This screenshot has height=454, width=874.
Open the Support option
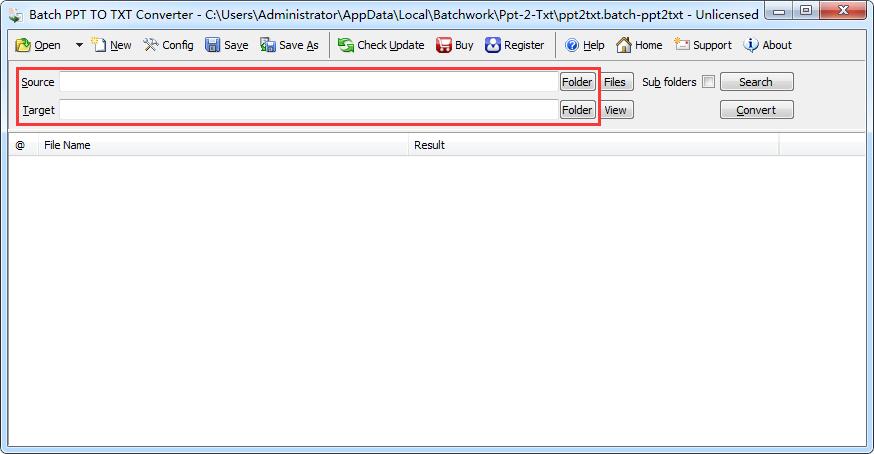(703, 45)
